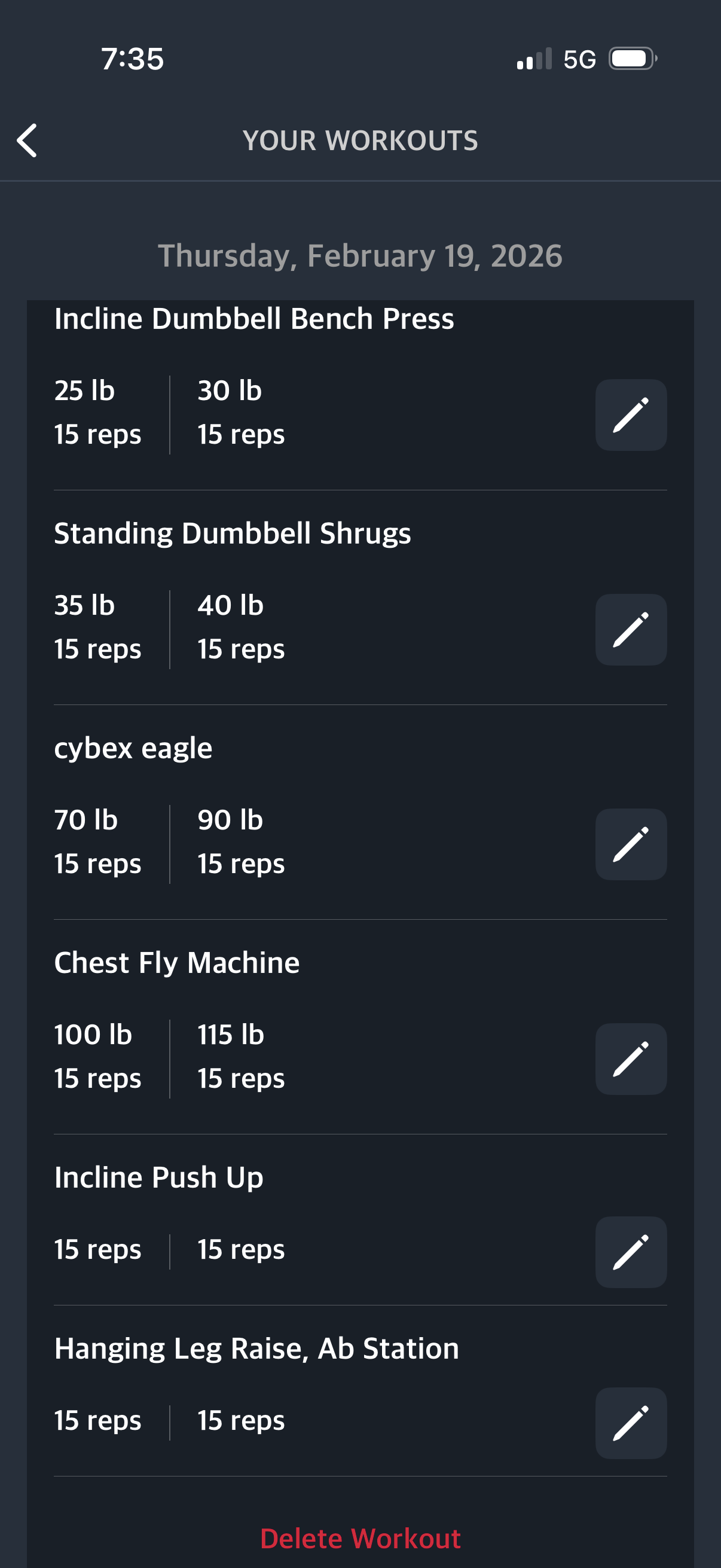Screen dimensions: 721x1568
Task: Edit Standing Dumbbell Shrugs pencil icon
Action: pos(630,629)
